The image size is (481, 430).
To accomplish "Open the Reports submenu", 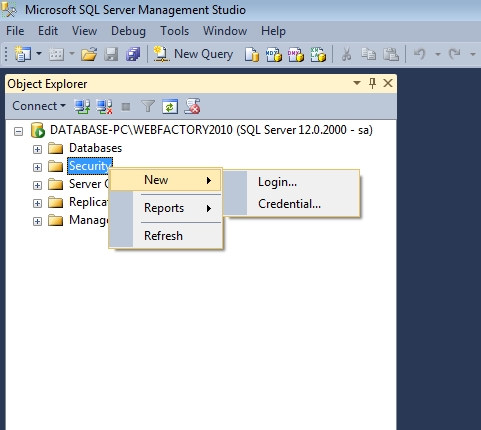I will [166, 208].
